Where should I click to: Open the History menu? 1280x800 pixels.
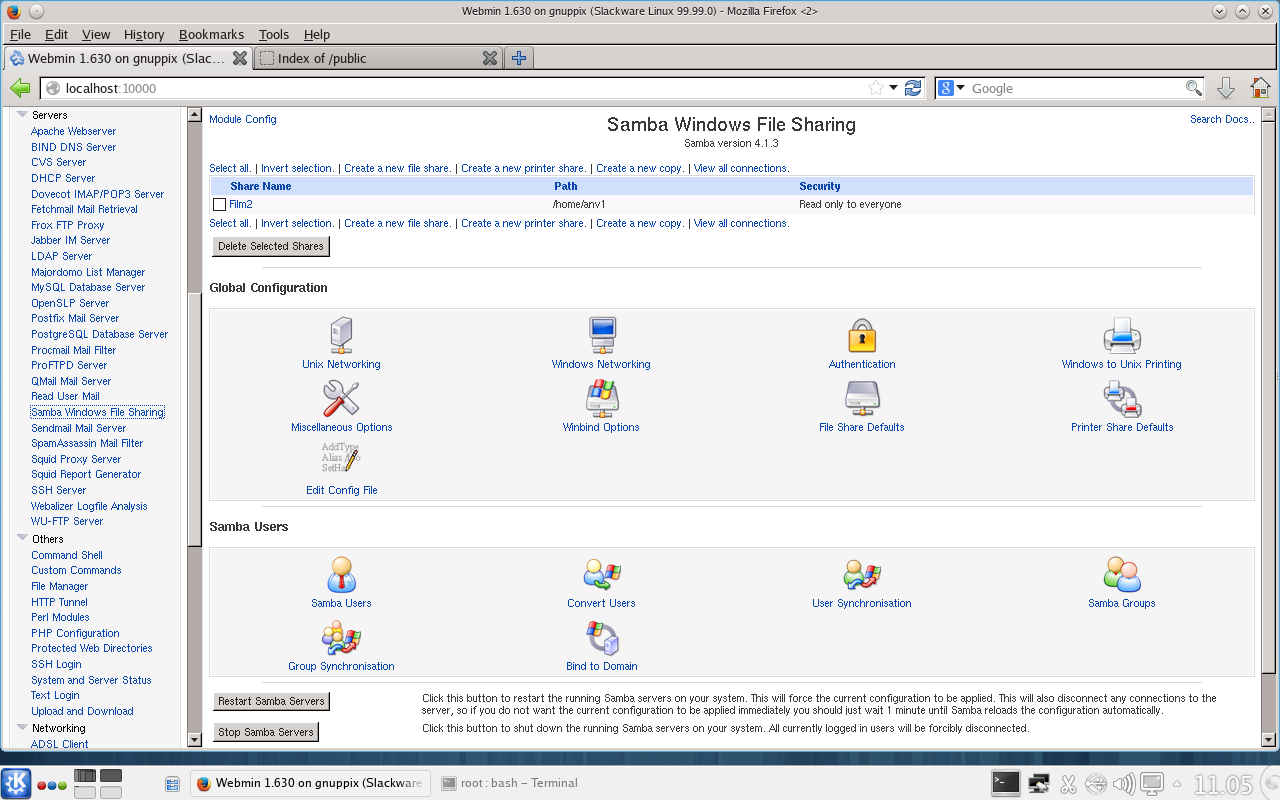point(144,34)
